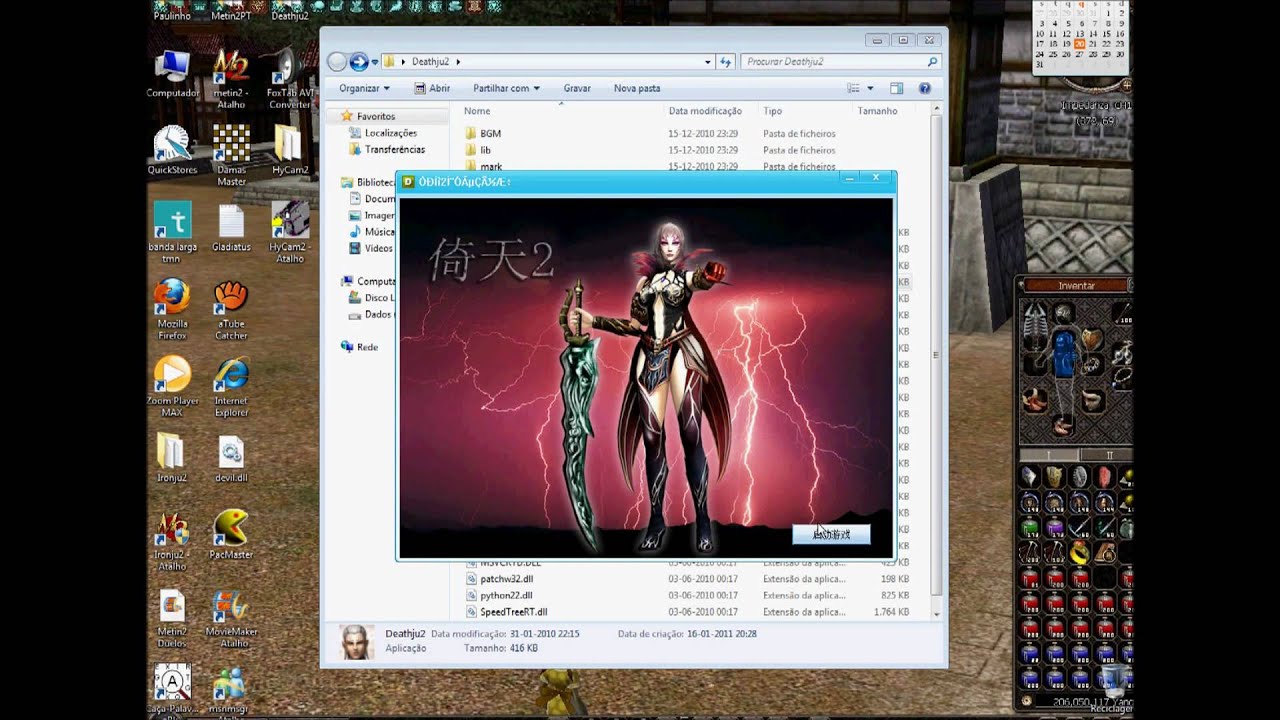Click the Abrir toolbar button

pos(430,88)
